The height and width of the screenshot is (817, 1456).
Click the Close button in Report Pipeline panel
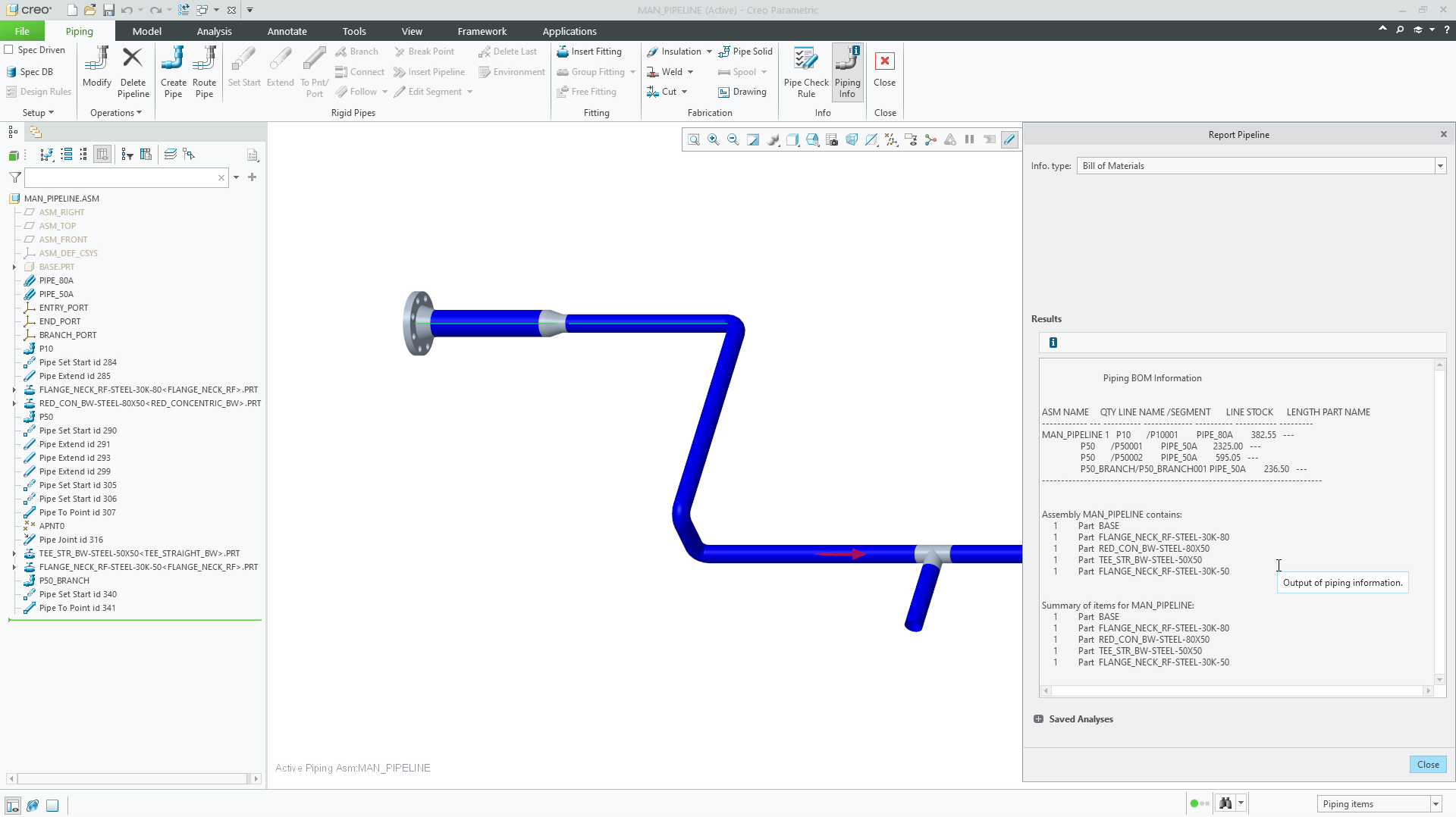click(x=1428, y=764)
